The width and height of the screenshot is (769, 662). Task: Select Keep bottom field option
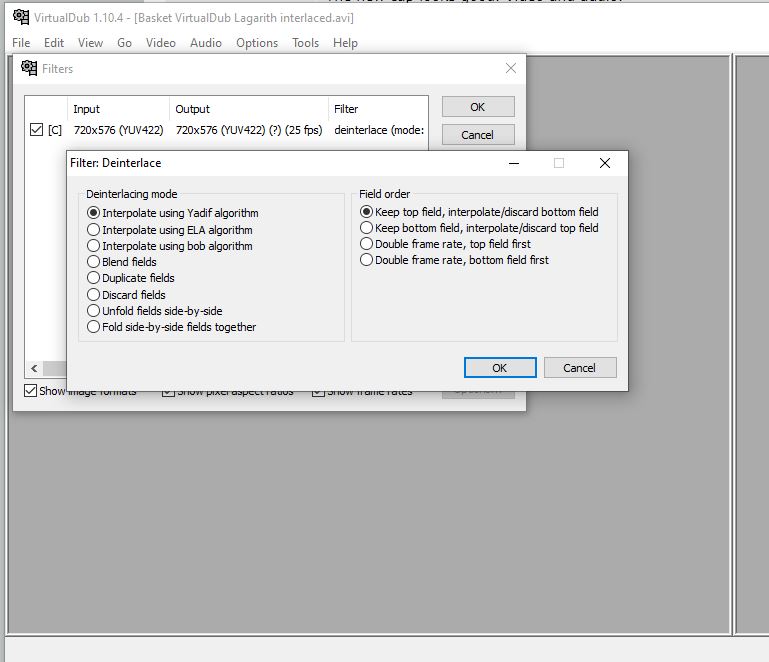(x=479, y=228)
